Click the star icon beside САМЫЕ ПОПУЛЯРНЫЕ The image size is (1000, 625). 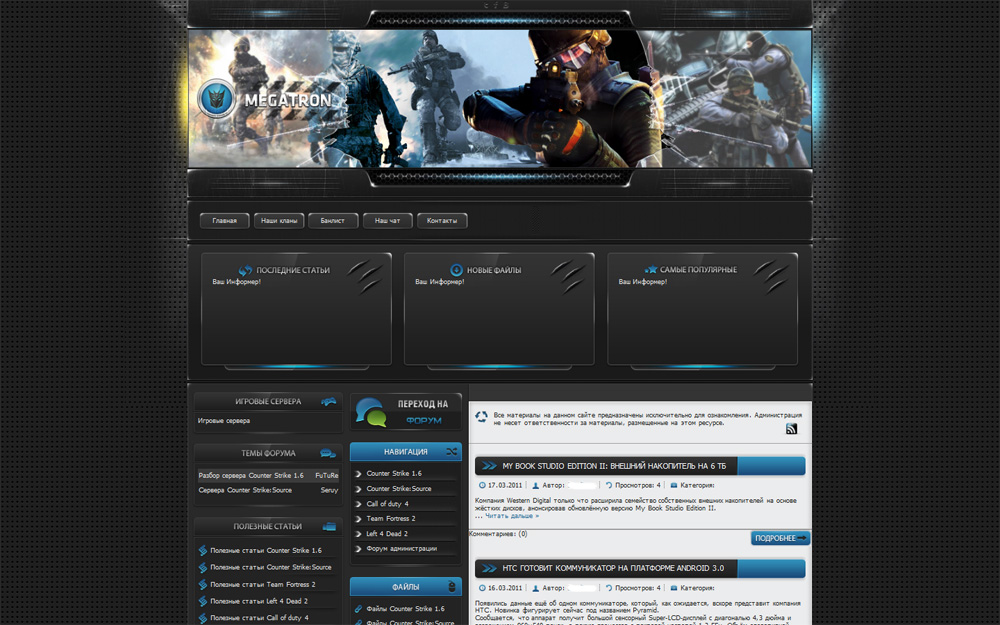651,269
